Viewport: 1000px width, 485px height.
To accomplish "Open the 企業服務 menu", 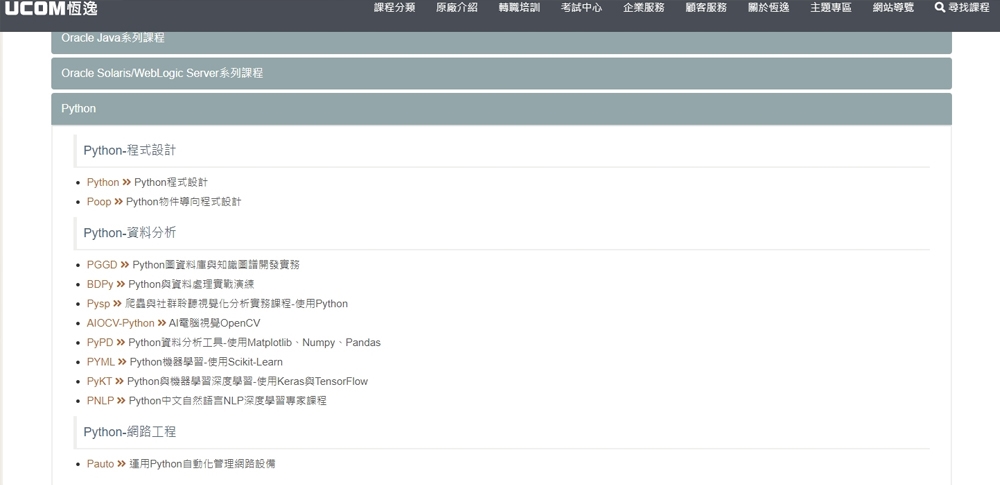I will click(x=643, y=8).
